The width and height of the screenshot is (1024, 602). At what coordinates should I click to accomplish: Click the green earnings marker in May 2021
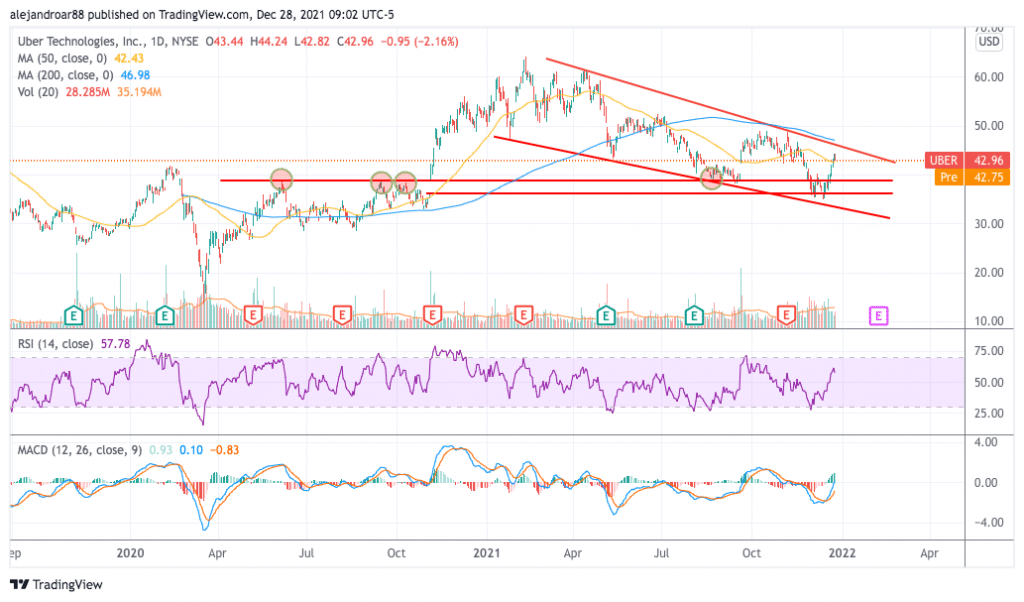pos(606,316)
